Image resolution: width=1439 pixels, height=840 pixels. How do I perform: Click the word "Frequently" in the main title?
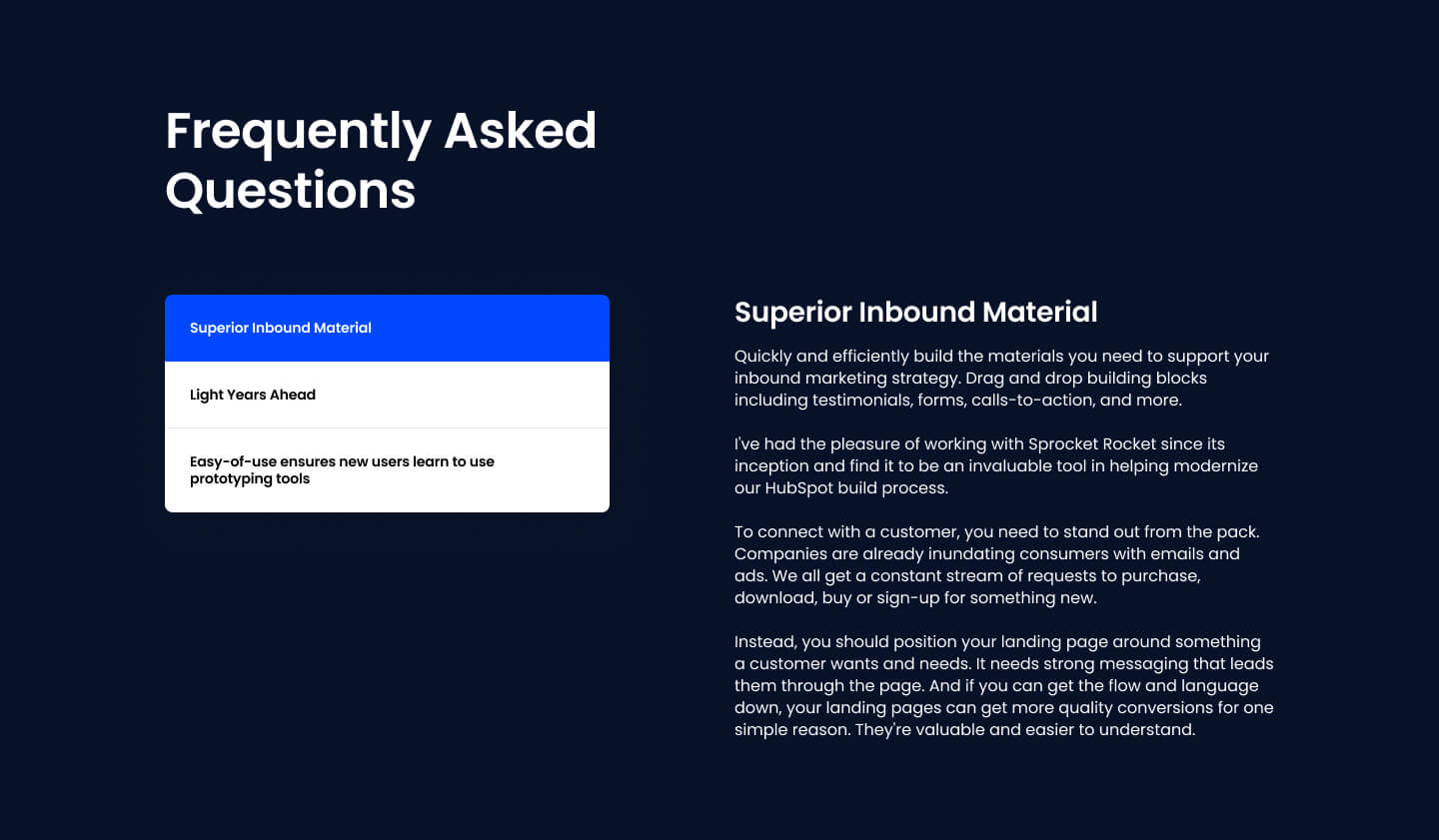[298, 131]
